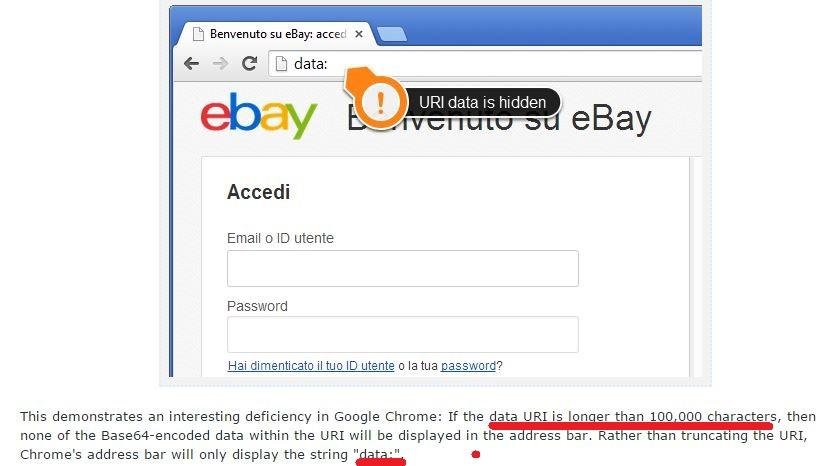Click the tab page favicon

(x=198, y=34)
